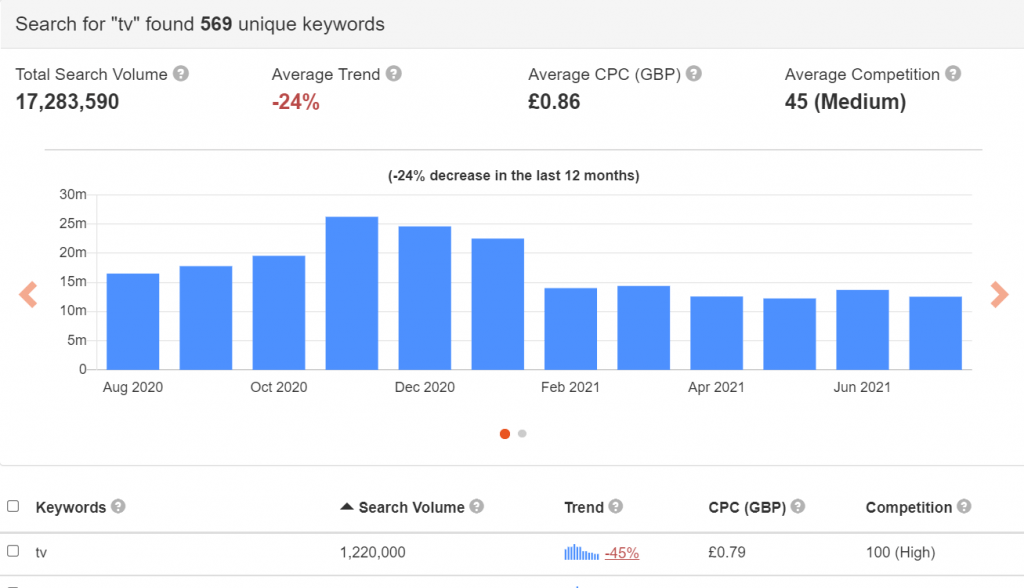Click the Keywords column header label

[70, 507]
